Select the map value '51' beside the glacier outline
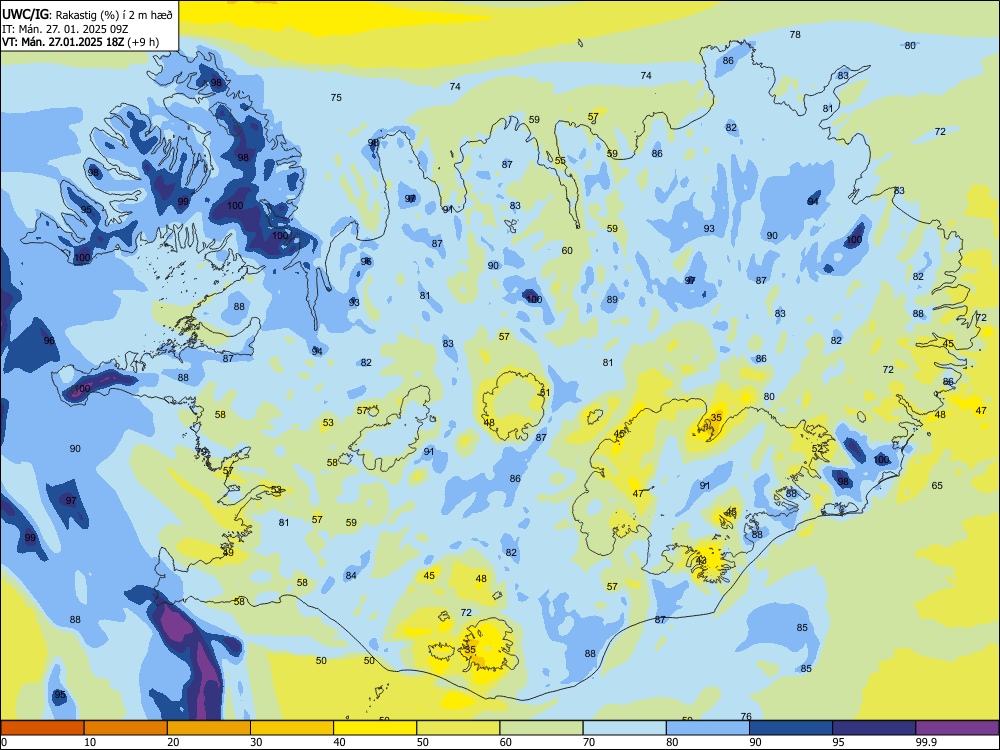This screenshot has height=750, width=1000. click(x=545, y=392)
